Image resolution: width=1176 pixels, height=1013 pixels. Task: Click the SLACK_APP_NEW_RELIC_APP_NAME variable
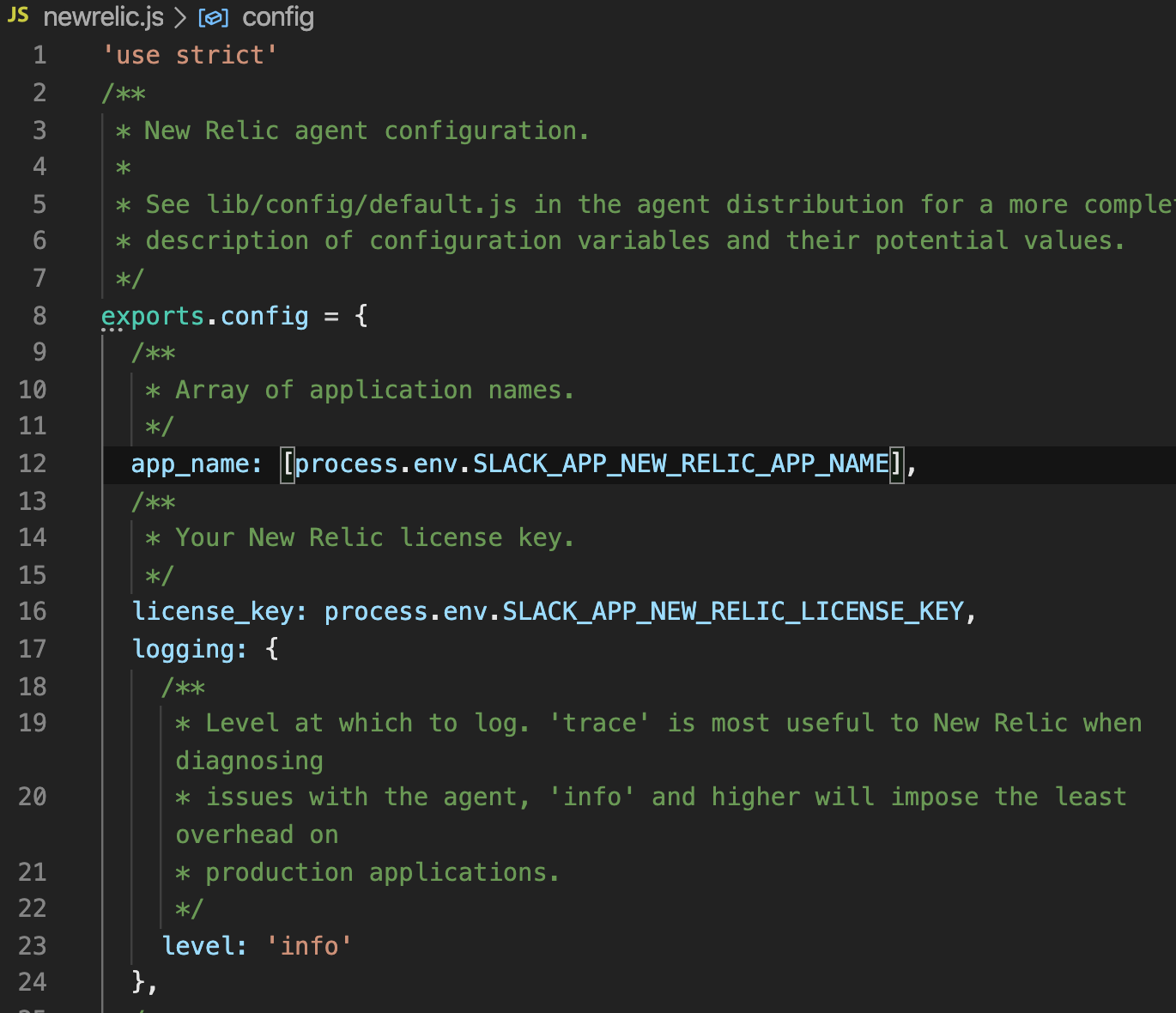pos(681,464)
